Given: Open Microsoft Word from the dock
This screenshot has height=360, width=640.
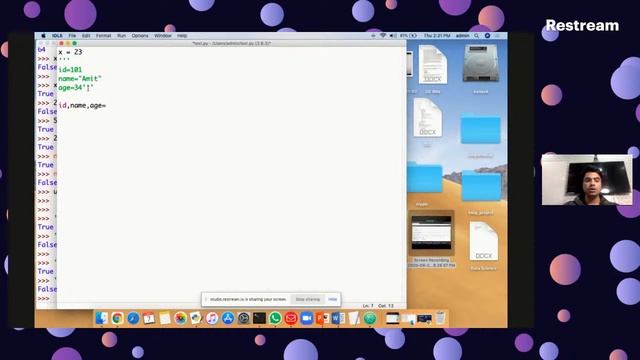Looking at the screenshot, I should 338,318.
